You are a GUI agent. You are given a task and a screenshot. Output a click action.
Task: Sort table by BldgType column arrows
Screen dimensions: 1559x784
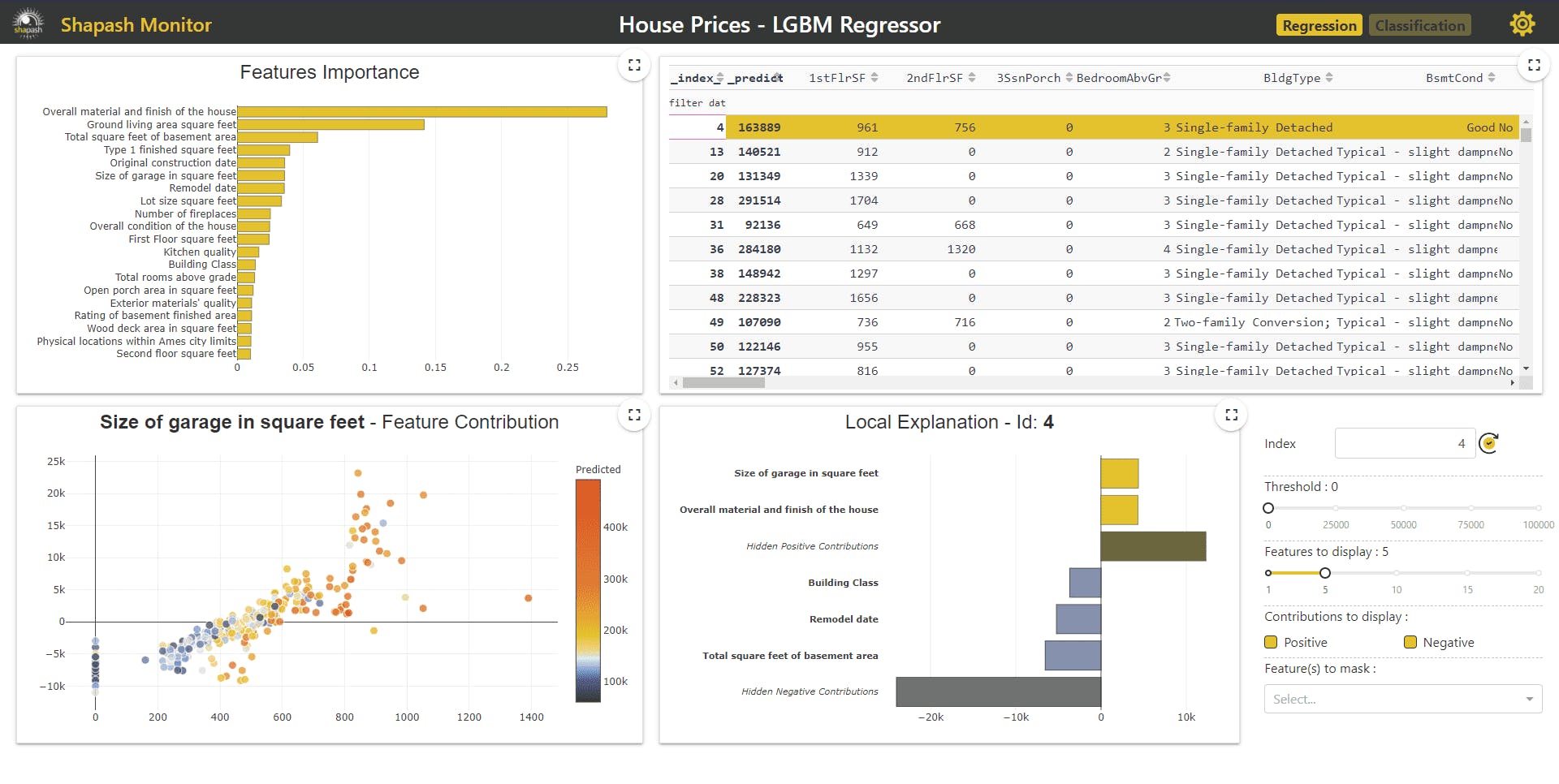[x=1329, y=78]
